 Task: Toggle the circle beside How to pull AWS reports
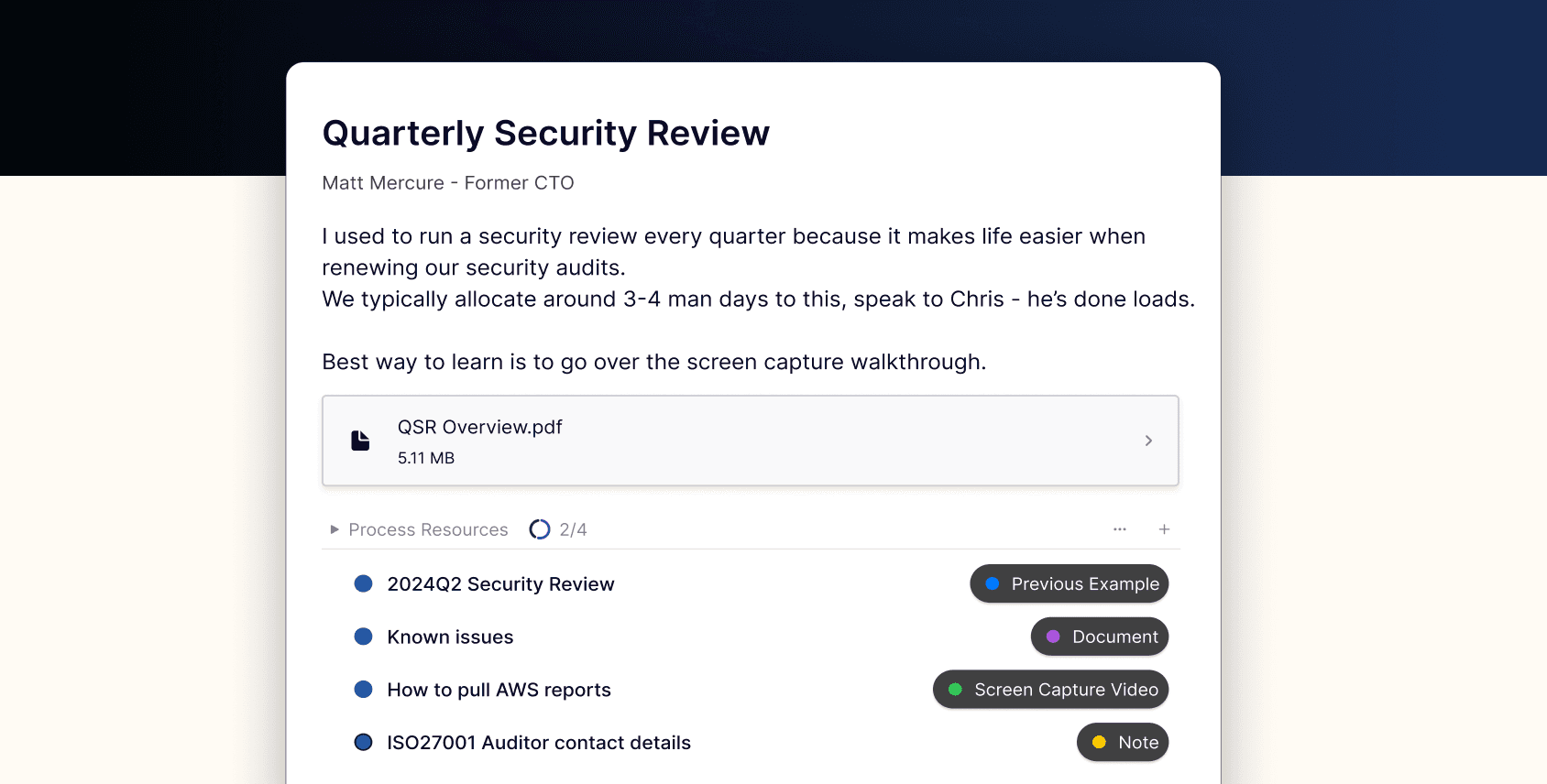click(x=364, y=690)
